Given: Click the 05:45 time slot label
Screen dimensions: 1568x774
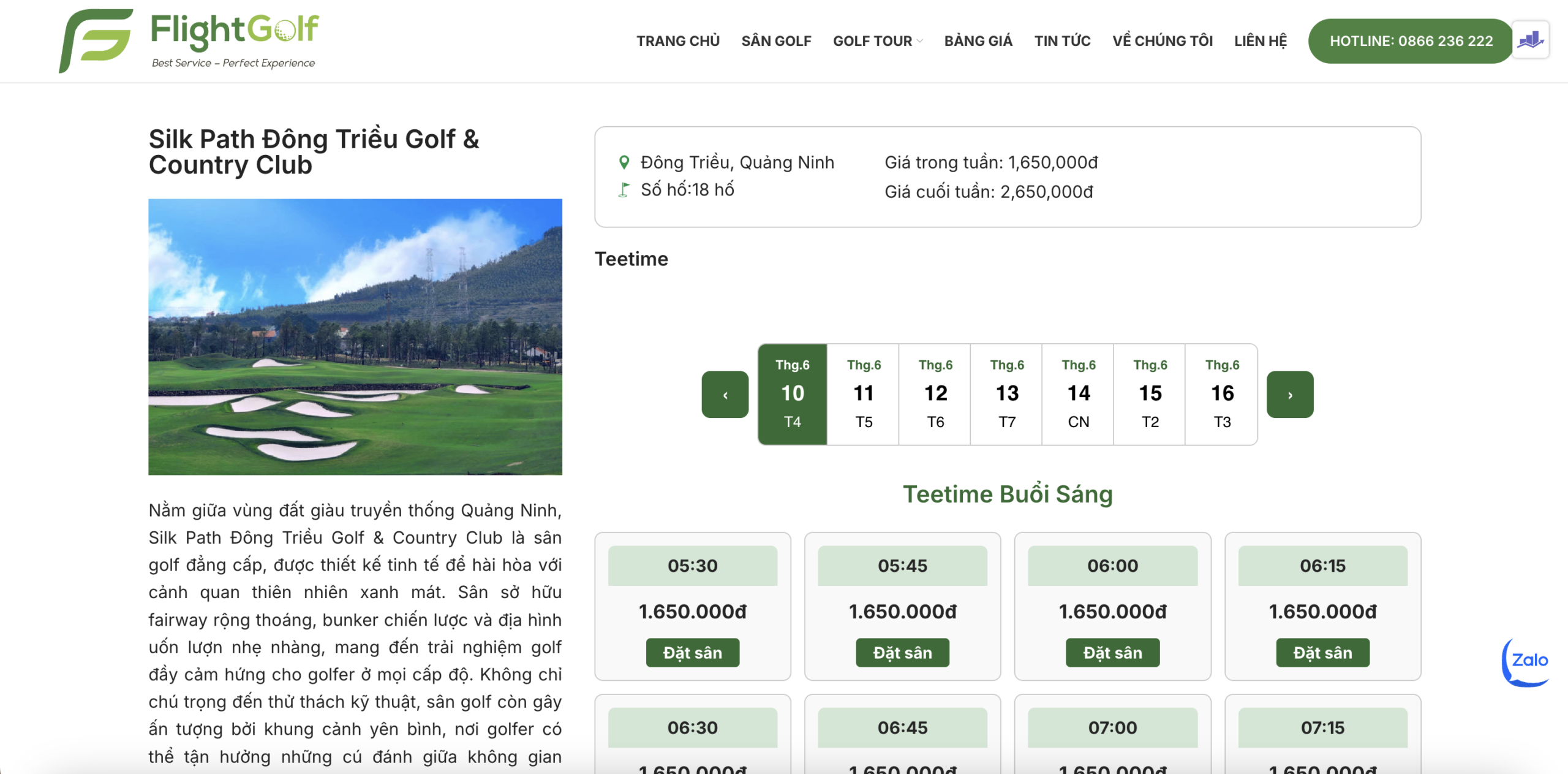Looking at the screenshot, I should point(903,566).
